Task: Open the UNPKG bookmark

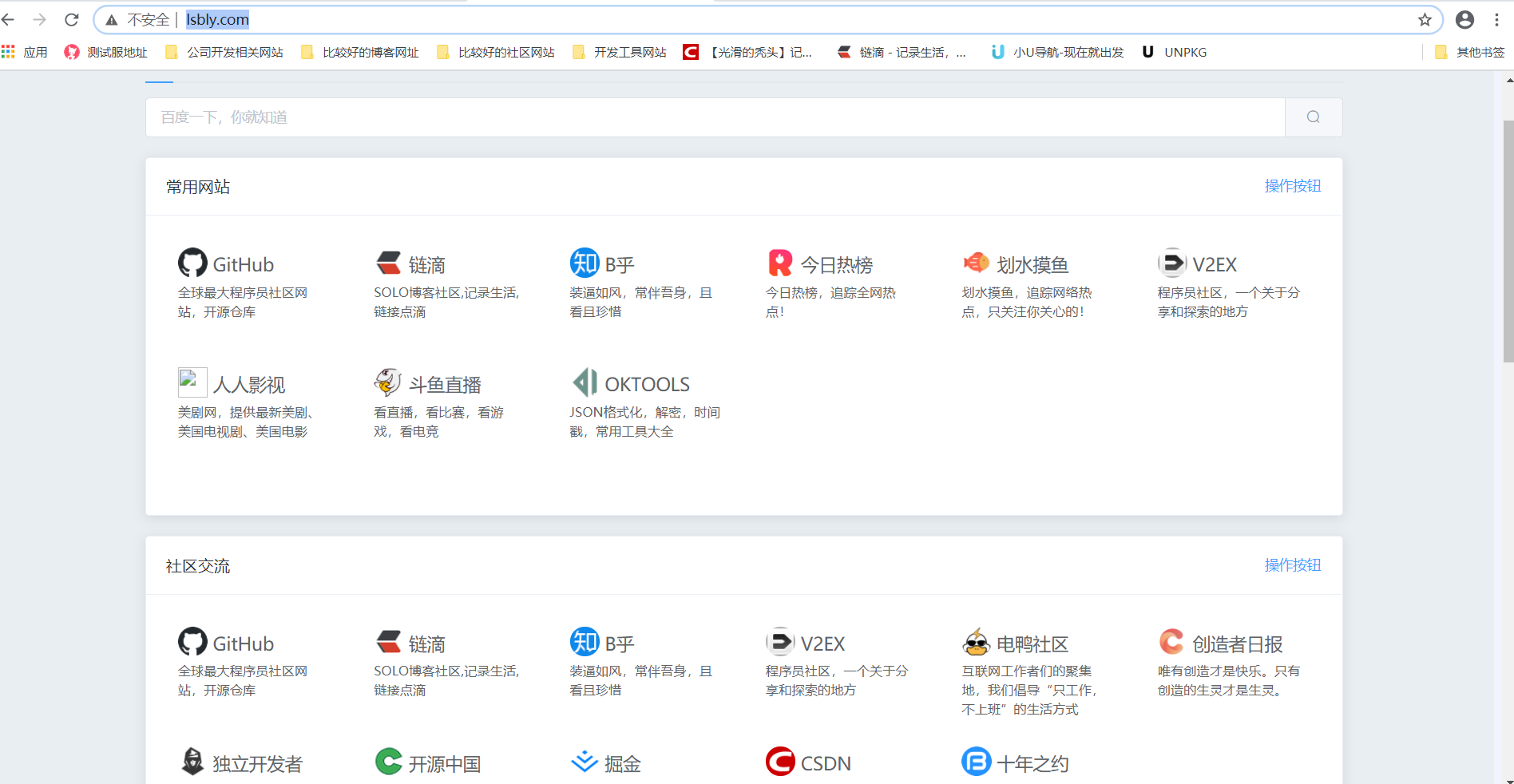Action: (1174, 52)
